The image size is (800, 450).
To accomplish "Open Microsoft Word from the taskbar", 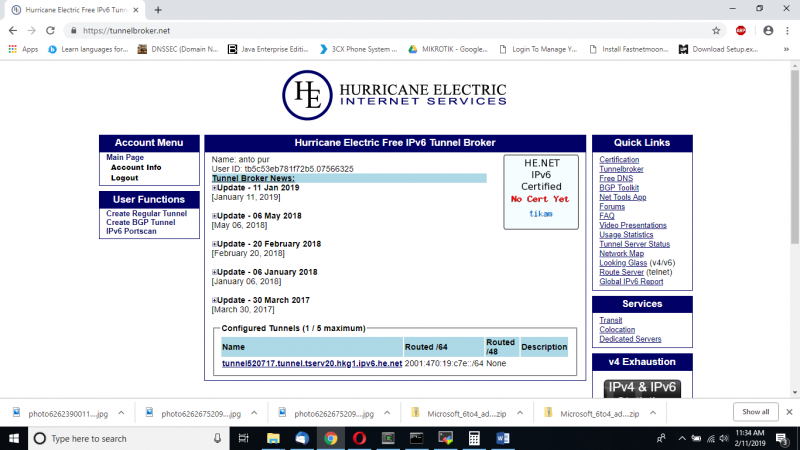I will tap(503, 438).
